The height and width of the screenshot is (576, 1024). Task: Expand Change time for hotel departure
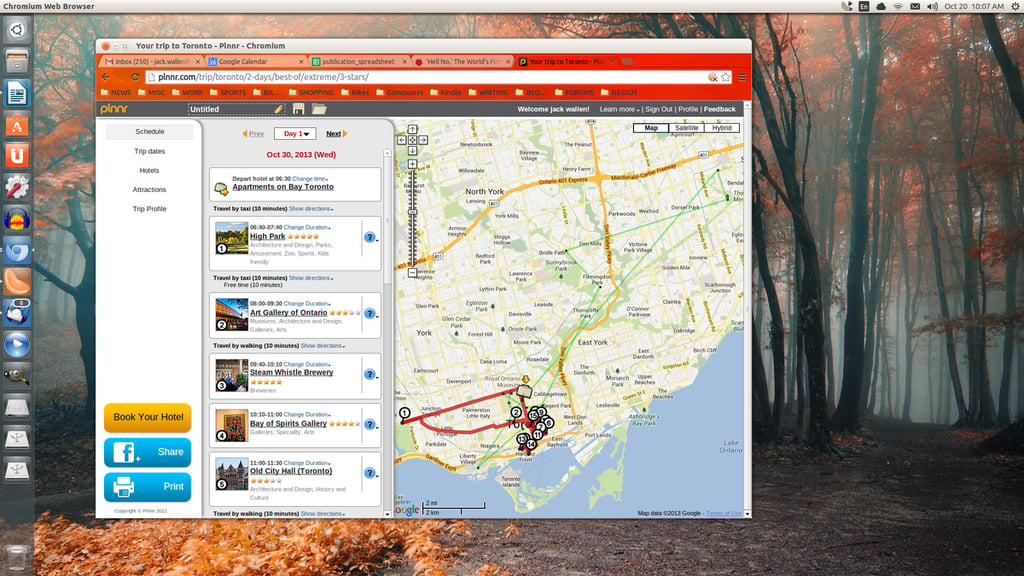[310, 179]
